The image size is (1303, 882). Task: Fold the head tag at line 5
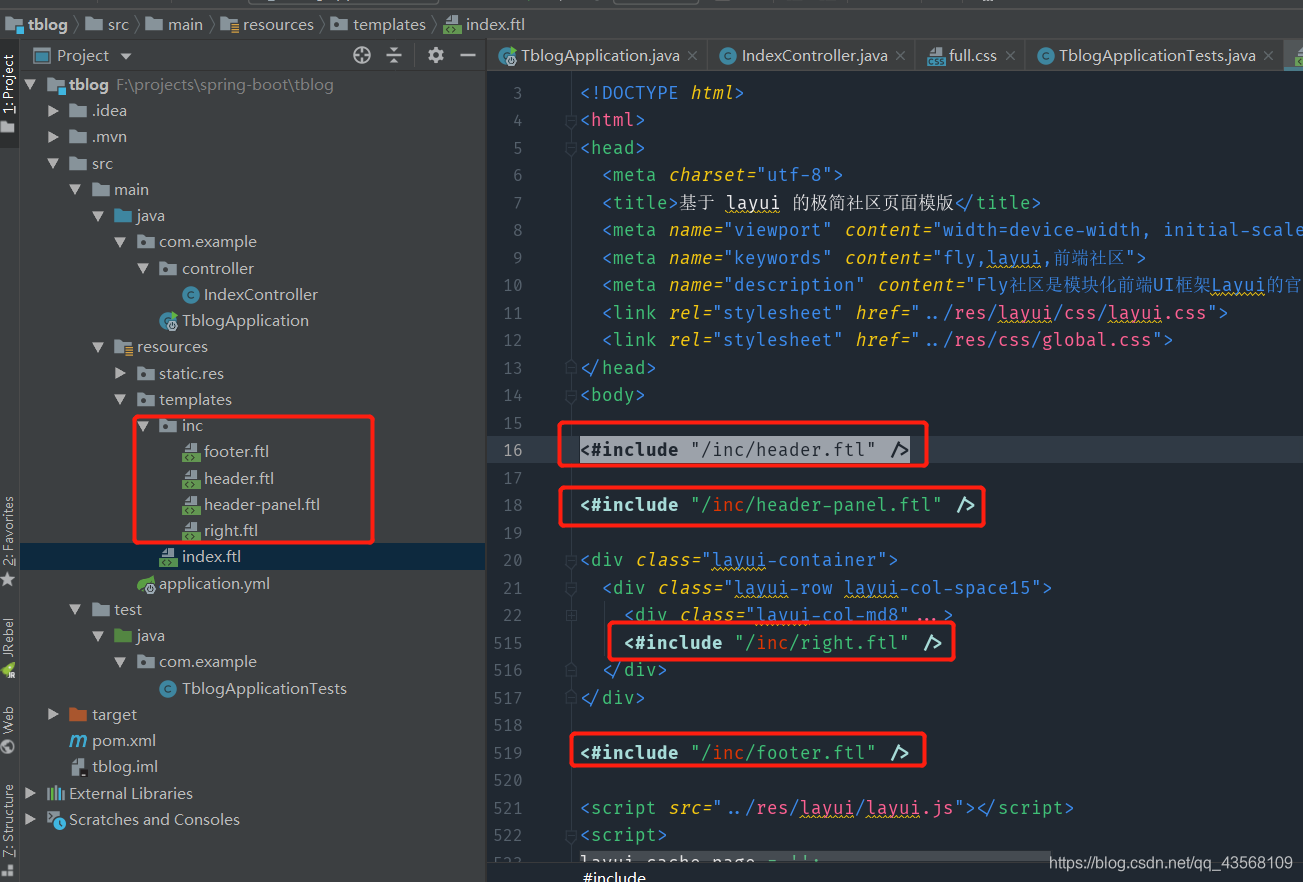(x=570, y=148)
